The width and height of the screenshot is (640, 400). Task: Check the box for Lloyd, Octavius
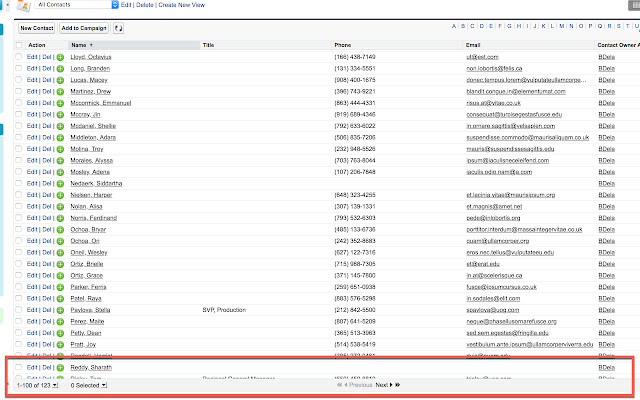pyautogui.click(x=19, y=57)
